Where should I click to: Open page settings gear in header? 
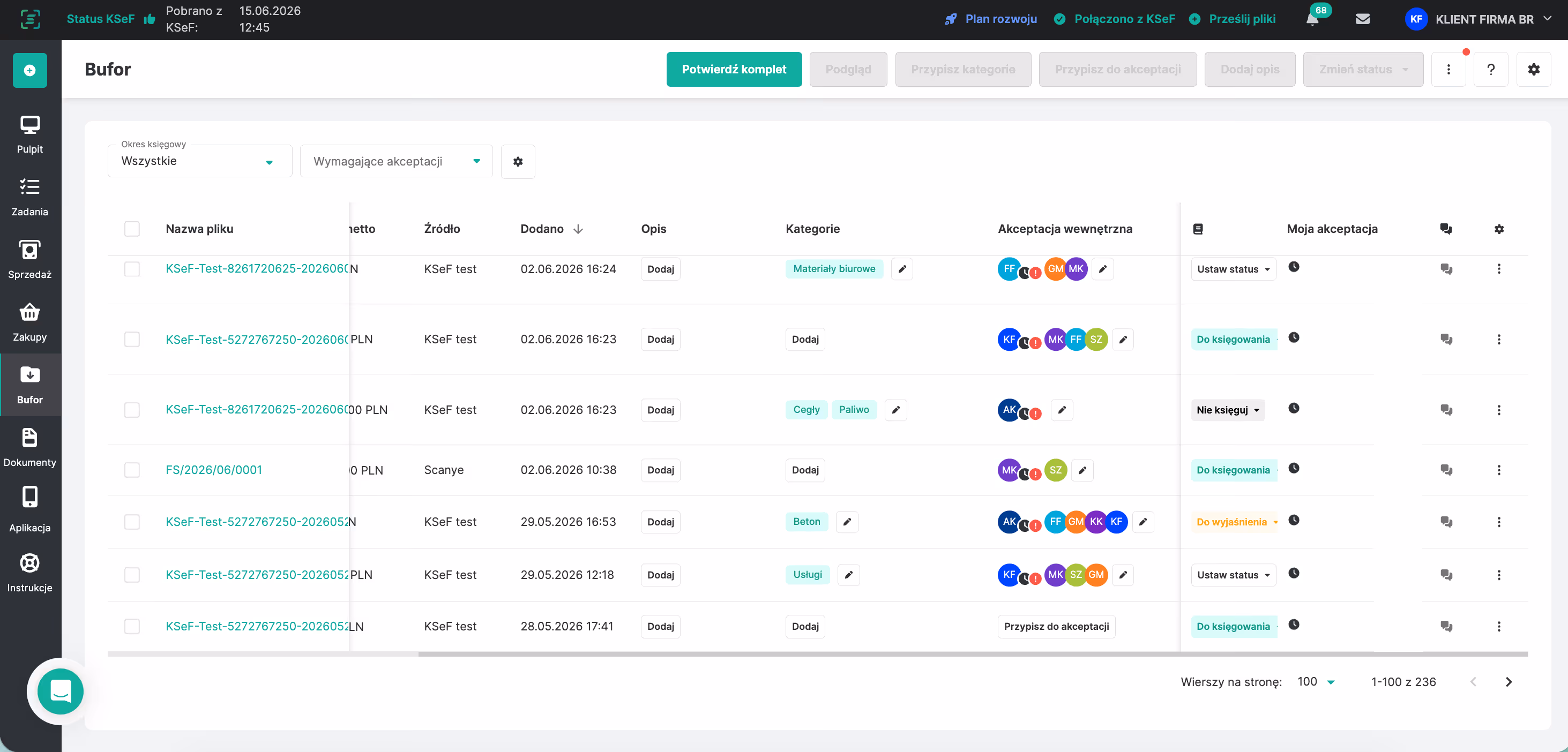click(x=1533, y=69)
